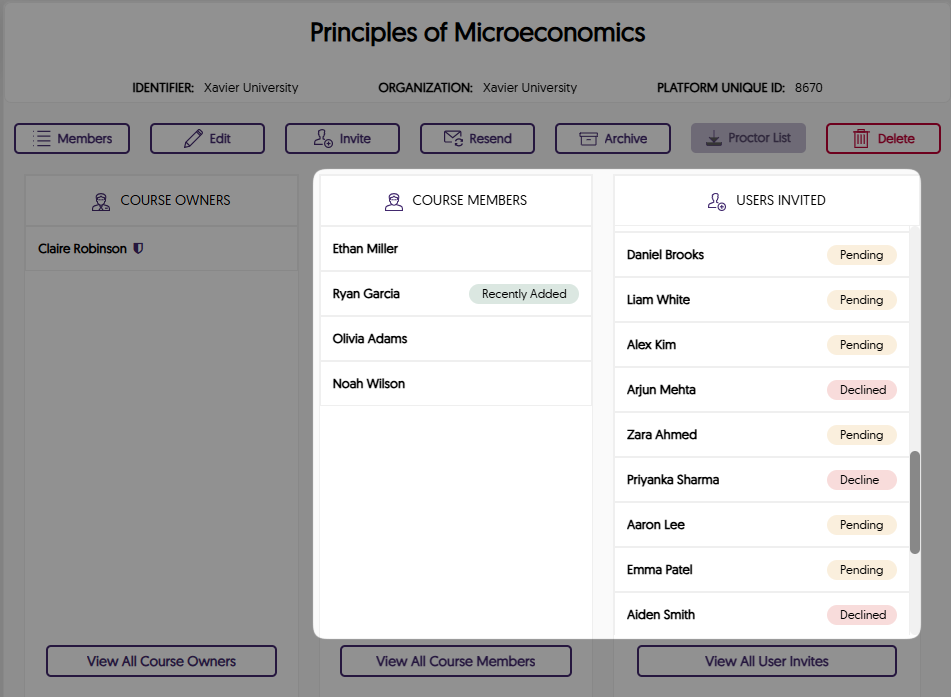Click the Proctor List download icon
Viewport: 951px width, 697px height.
point(715,138)
